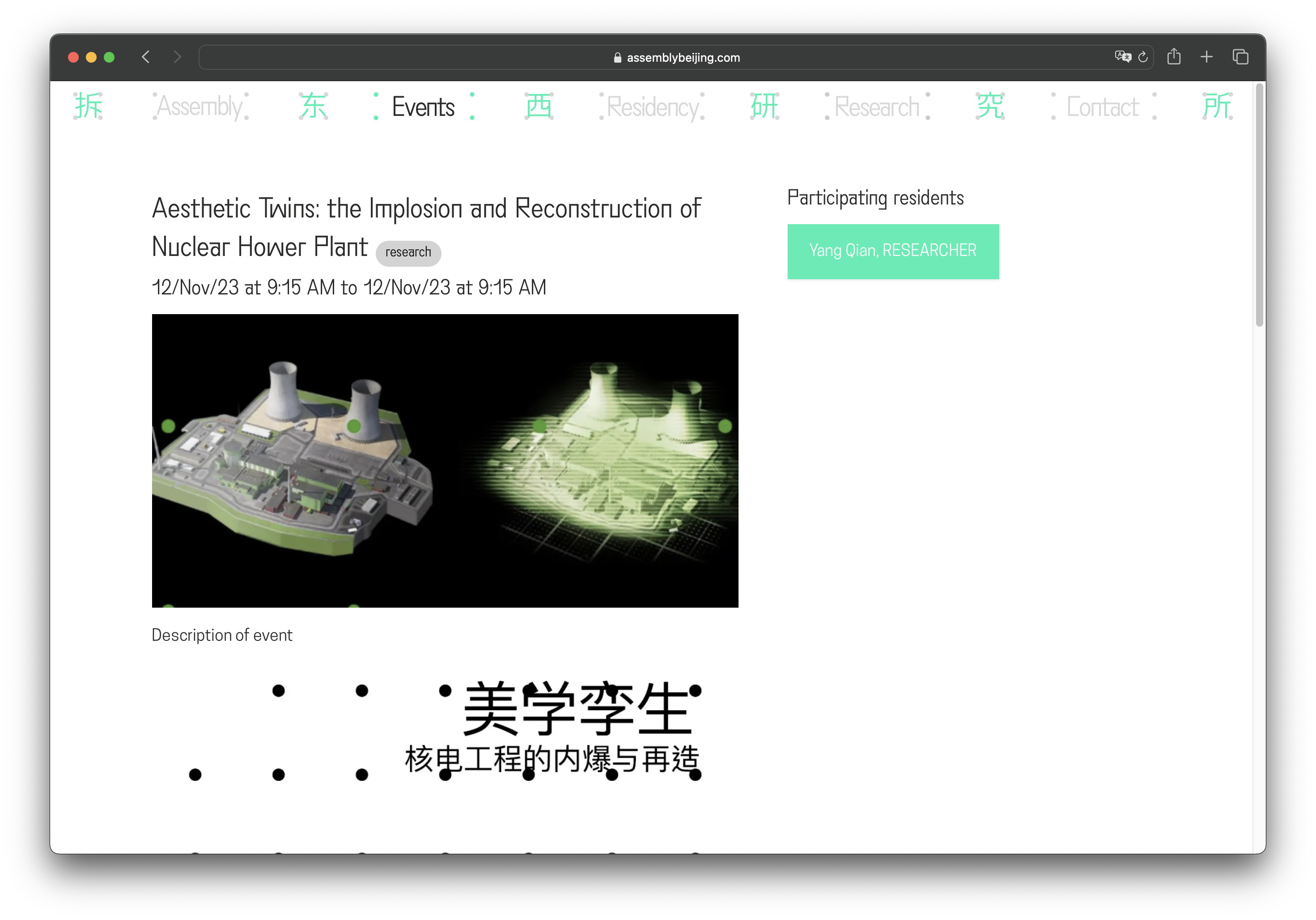The image size is (1316, 920).
Task: Click the green 西 character
Action: (539, 106)
